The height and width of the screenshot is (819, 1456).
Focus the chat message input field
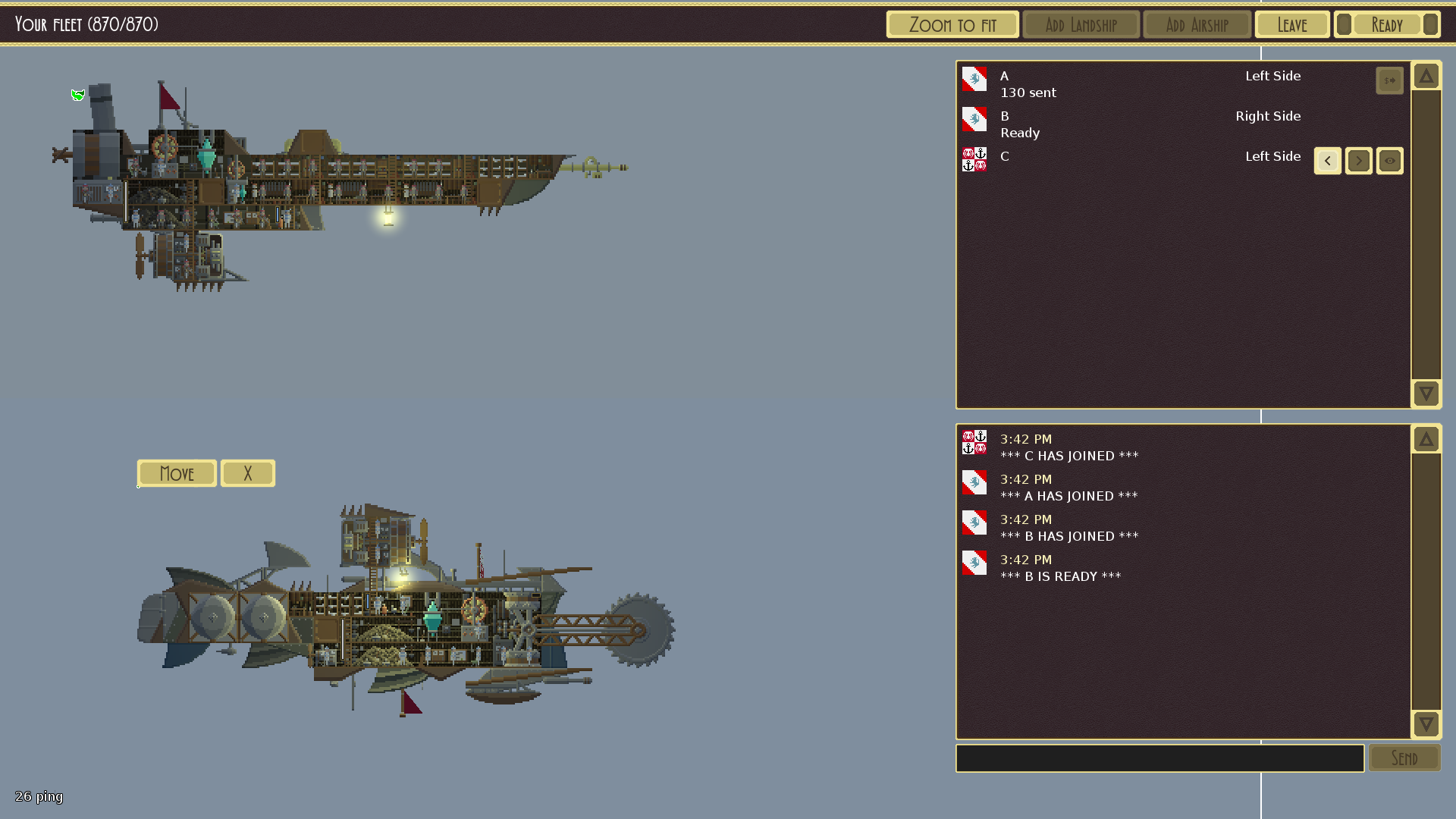[x=1159, y=758]
